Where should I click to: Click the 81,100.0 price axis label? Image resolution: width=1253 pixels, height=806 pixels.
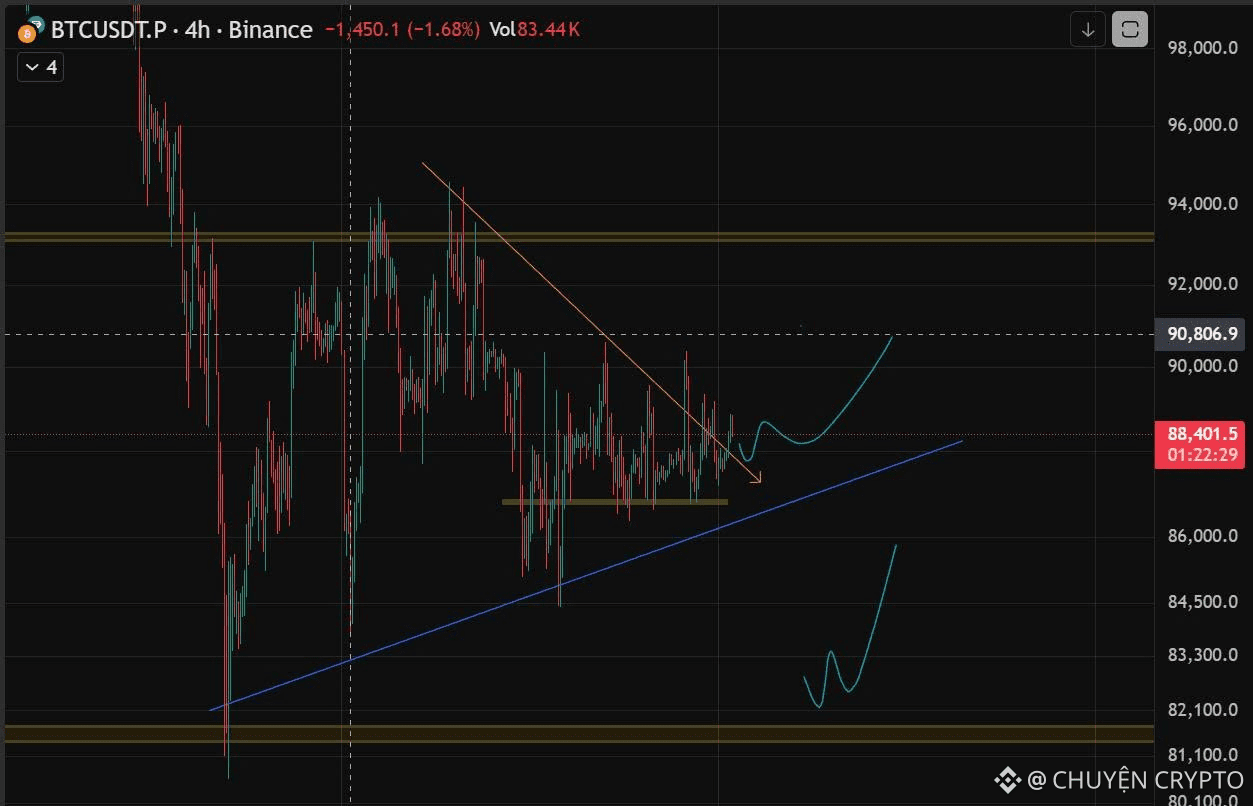(x=1202, y=755)
